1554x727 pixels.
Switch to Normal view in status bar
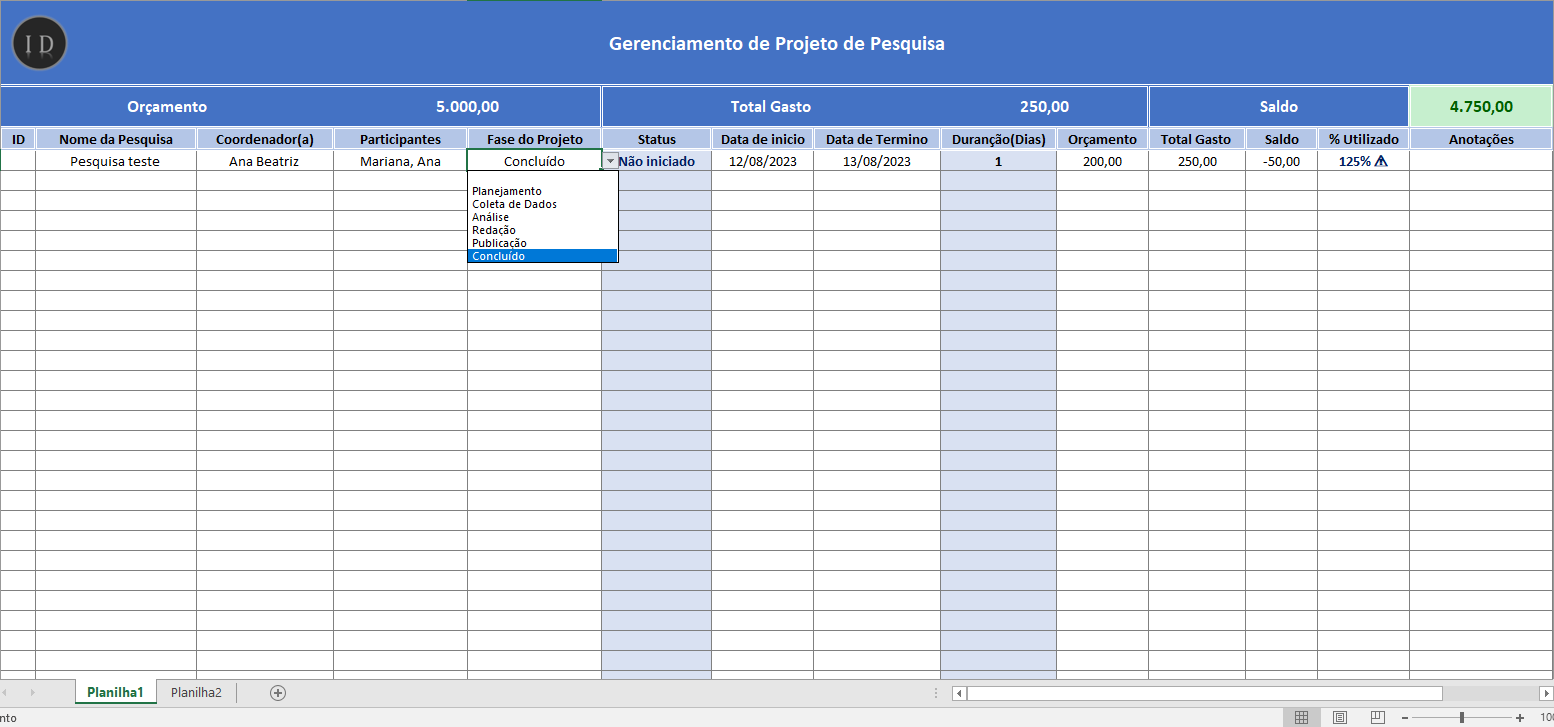pyautogui.click(x=1301, y=717)
